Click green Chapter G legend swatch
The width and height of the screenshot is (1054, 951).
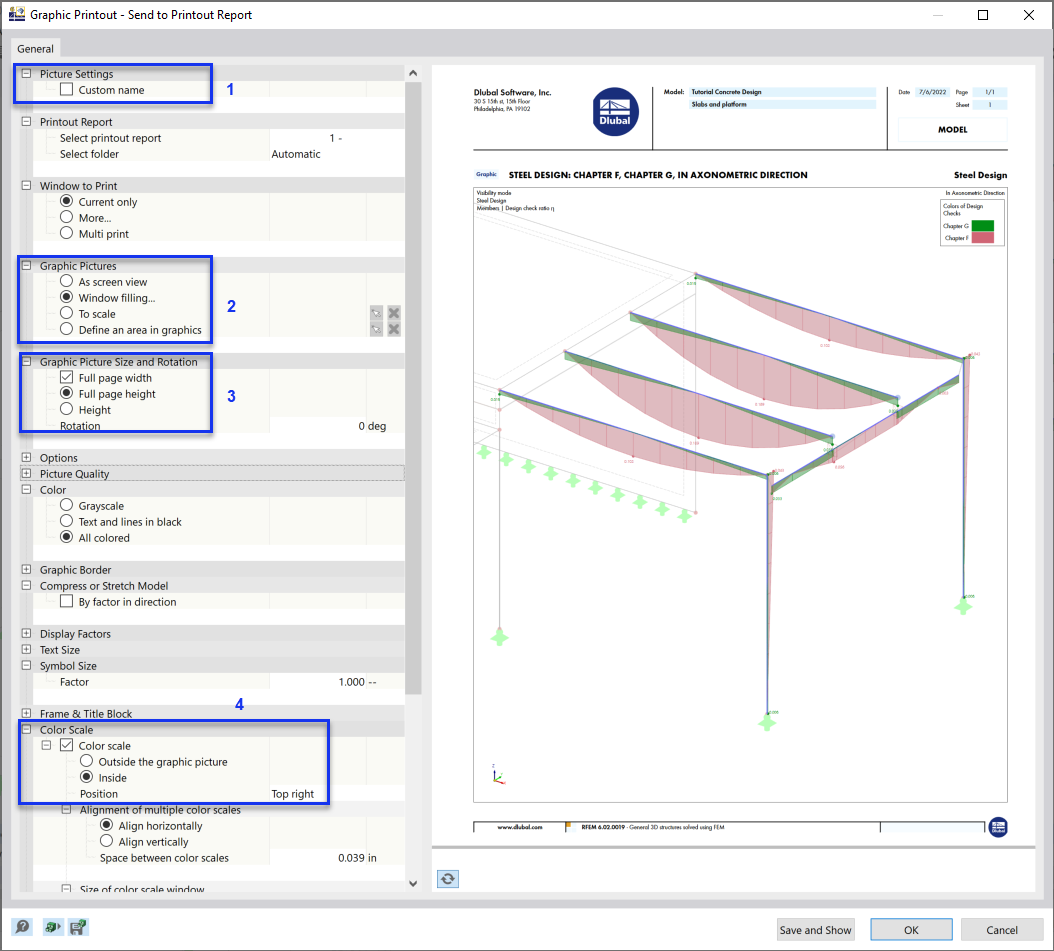click(x=983, y=226)
